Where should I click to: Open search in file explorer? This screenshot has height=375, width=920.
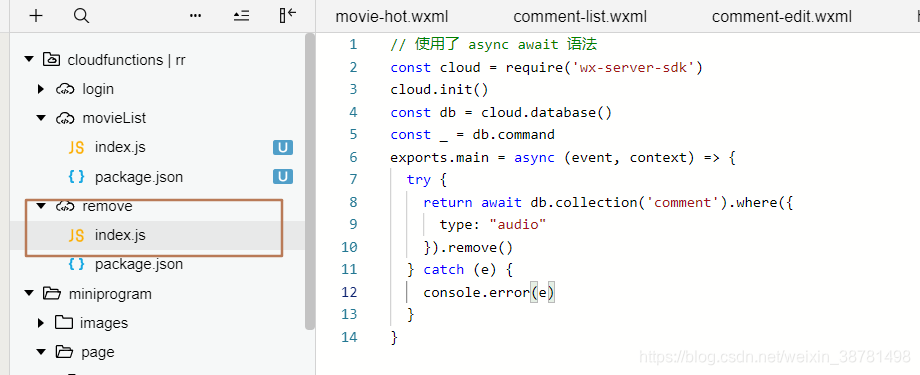pyautogui.click(x=82, y=16)
